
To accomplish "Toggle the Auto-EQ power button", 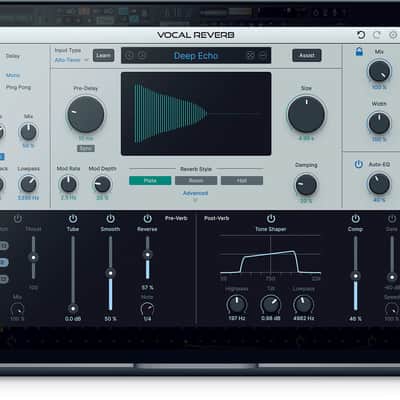I will pos(358,164).
